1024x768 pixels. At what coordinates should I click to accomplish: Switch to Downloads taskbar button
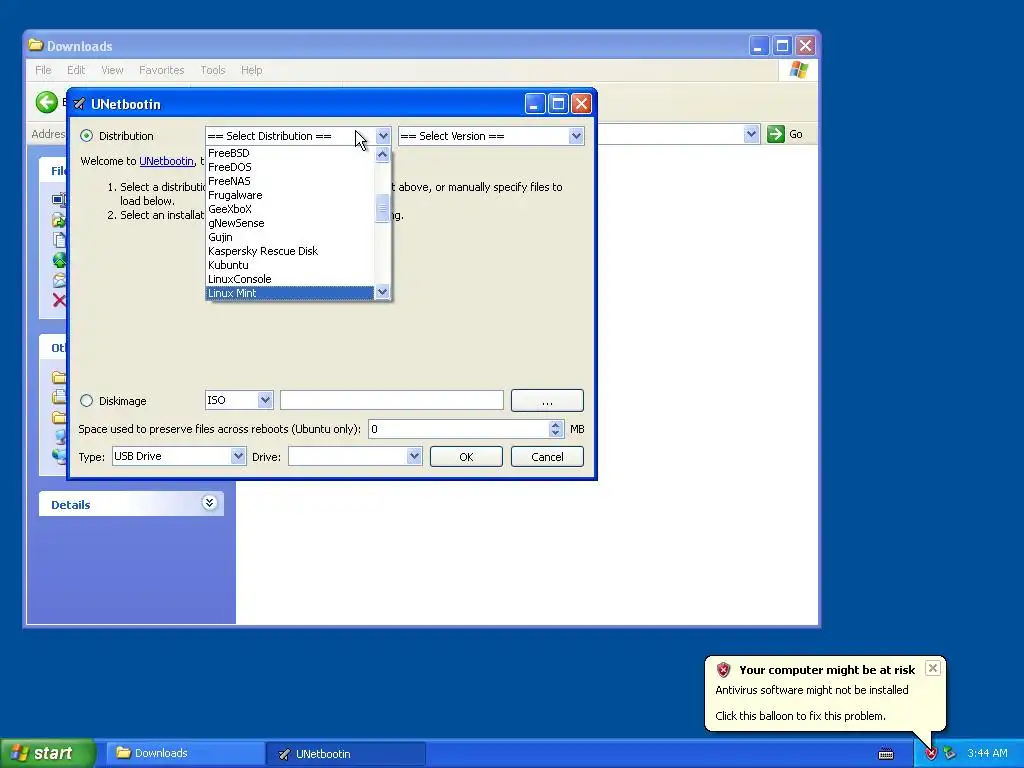[186, 754]
